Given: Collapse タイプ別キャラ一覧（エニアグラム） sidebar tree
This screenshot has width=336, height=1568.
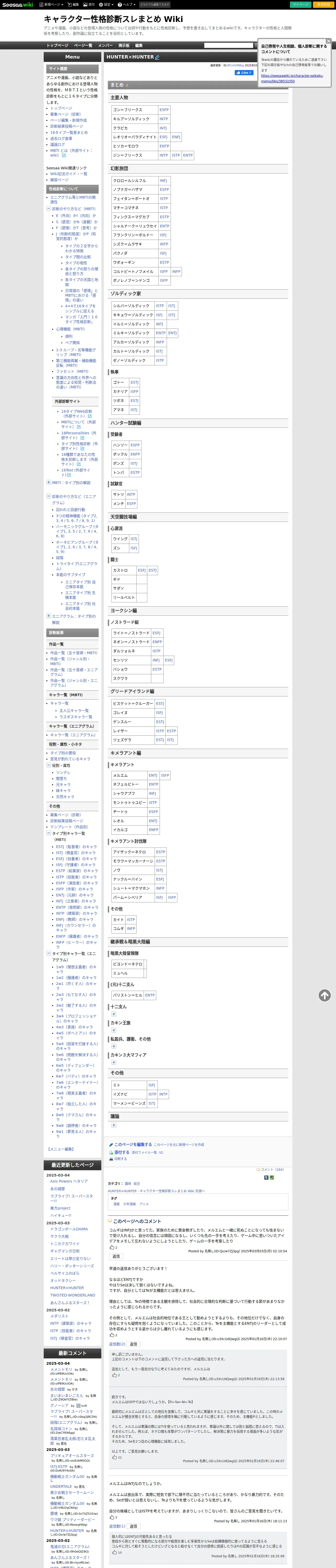Looking at the screenshot, I should tap(49, 953).
